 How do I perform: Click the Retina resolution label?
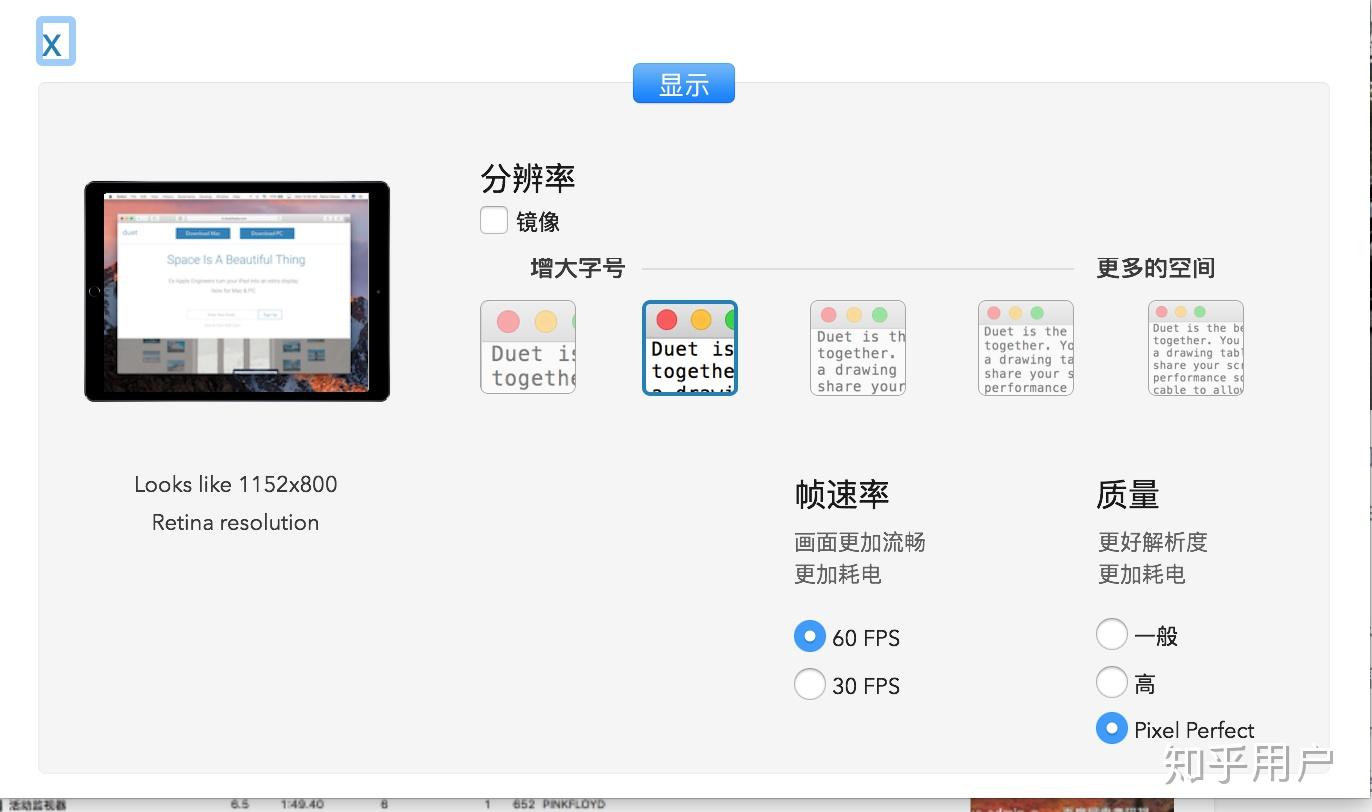point(235,522)
